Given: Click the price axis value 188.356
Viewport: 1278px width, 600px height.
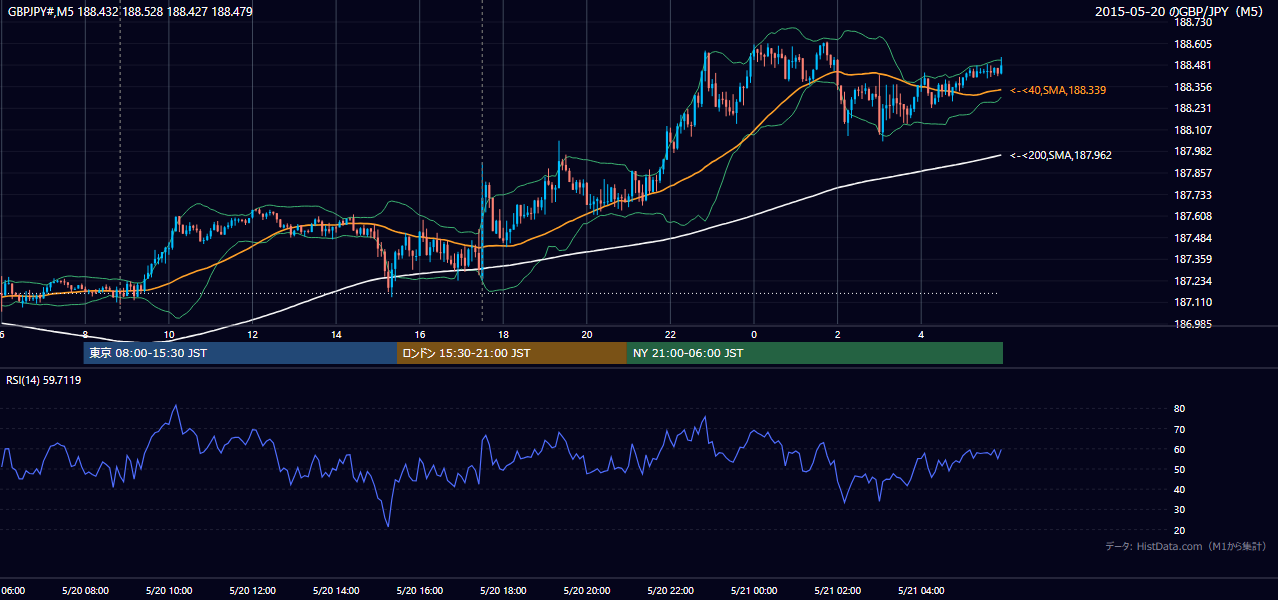Looking at the screenshot, I should coord(1192,87).
